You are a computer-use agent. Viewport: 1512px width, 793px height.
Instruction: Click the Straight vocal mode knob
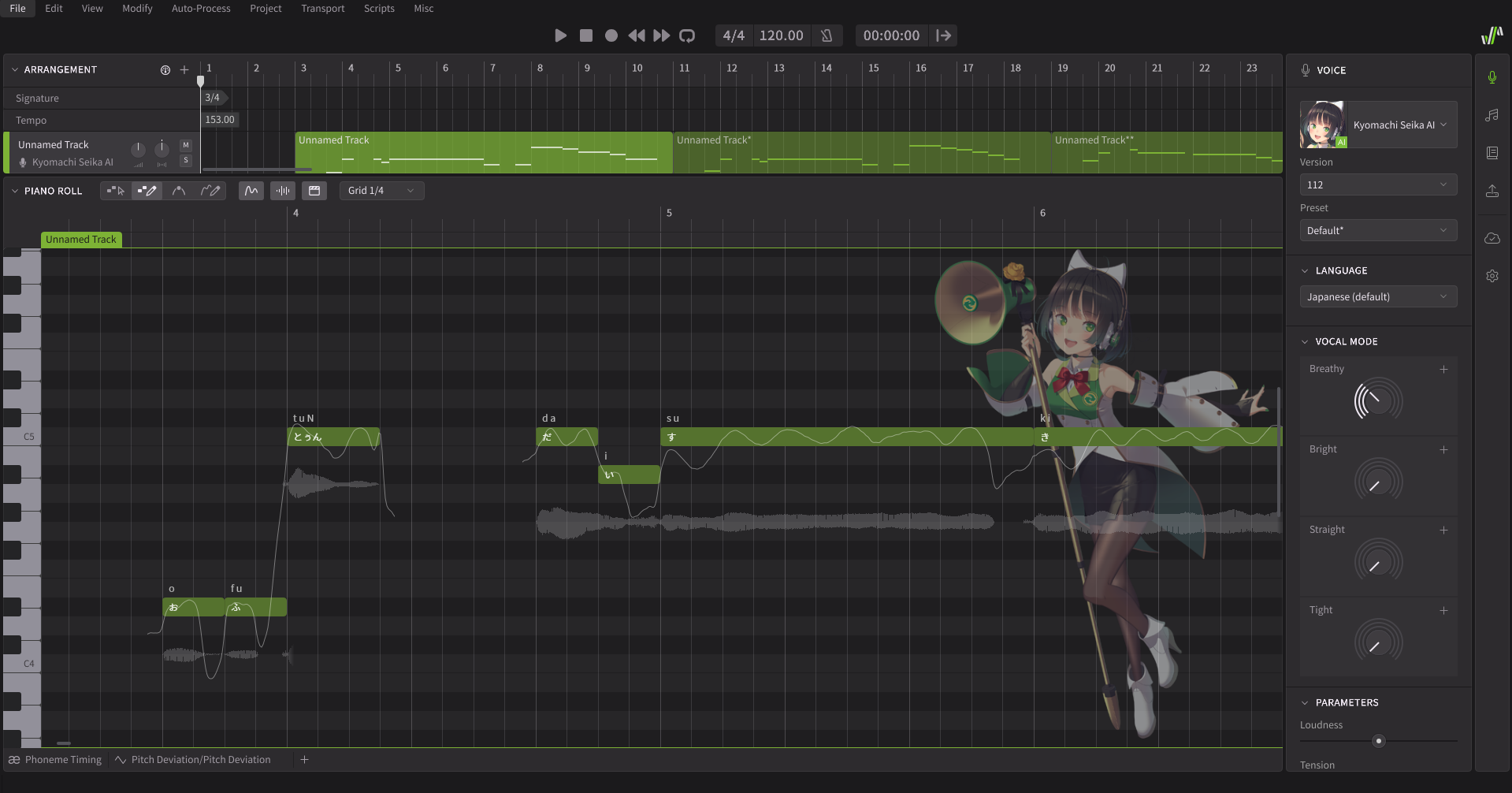[1379, 561]
